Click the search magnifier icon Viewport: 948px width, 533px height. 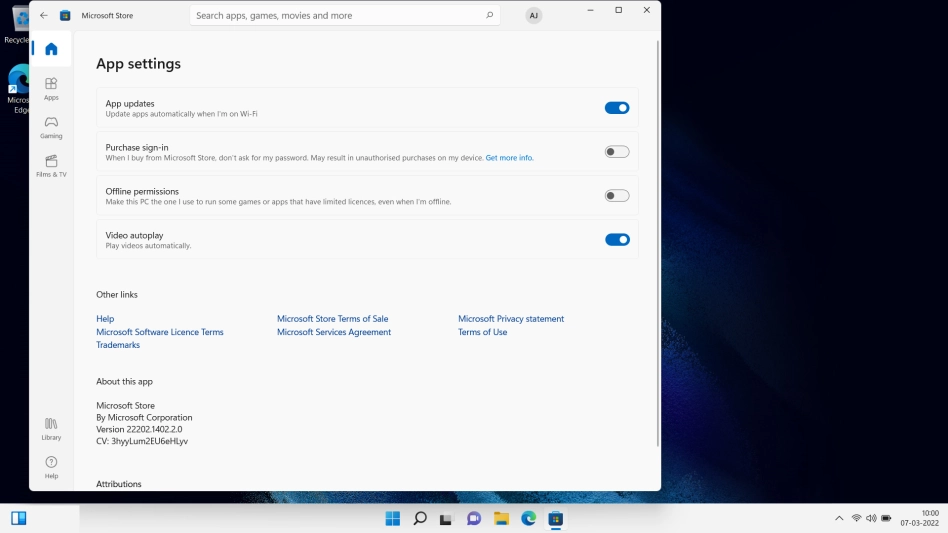(x=489, y=16)
